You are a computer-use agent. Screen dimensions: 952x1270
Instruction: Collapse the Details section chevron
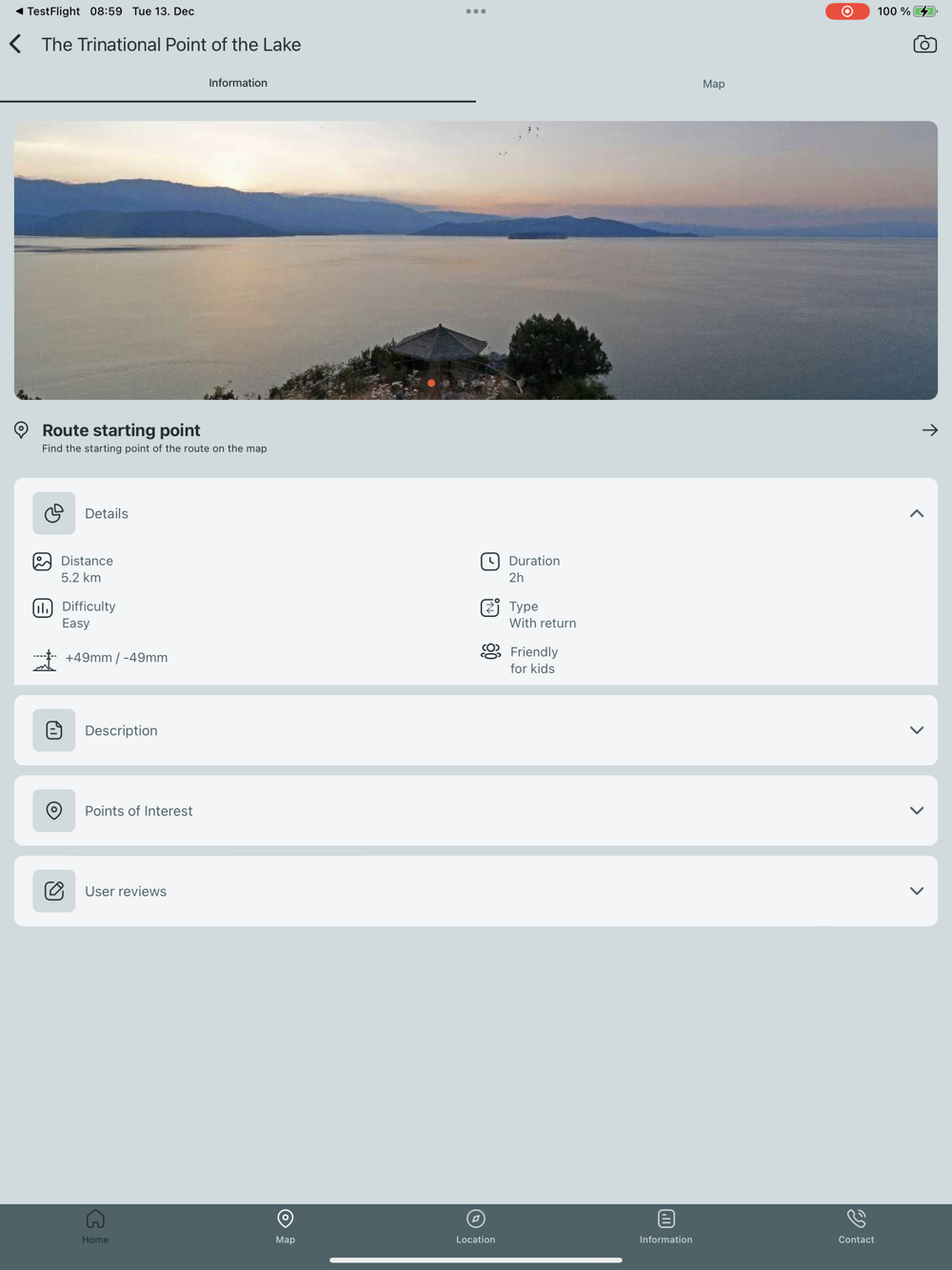tap(917, 513)
